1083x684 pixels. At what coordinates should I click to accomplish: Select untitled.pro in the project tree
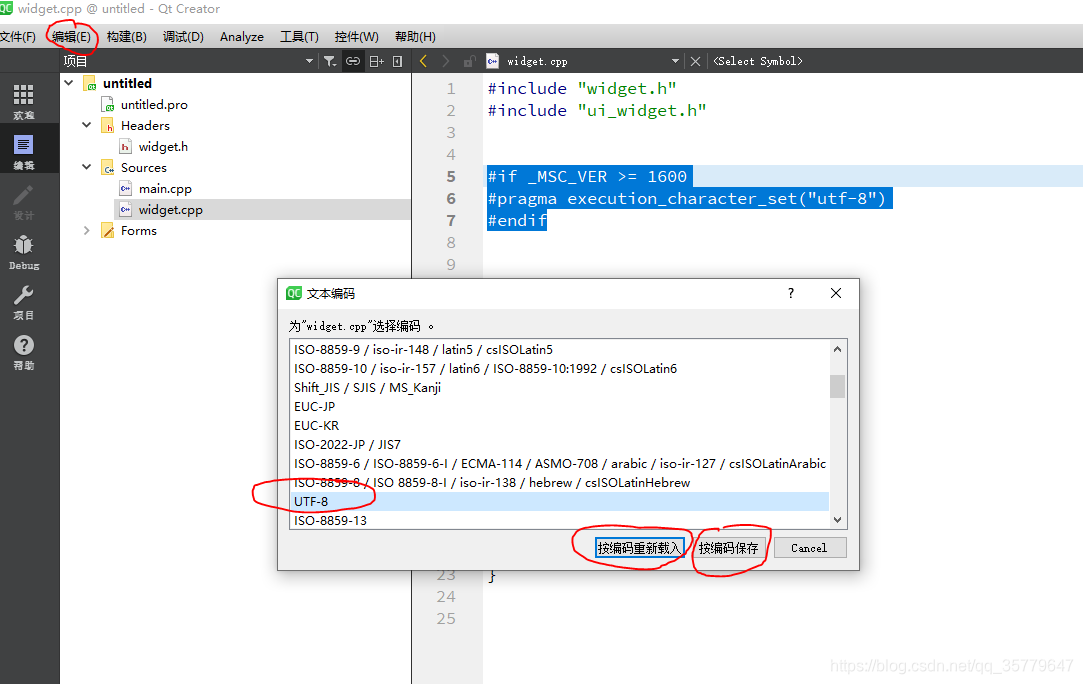(154, 104)
